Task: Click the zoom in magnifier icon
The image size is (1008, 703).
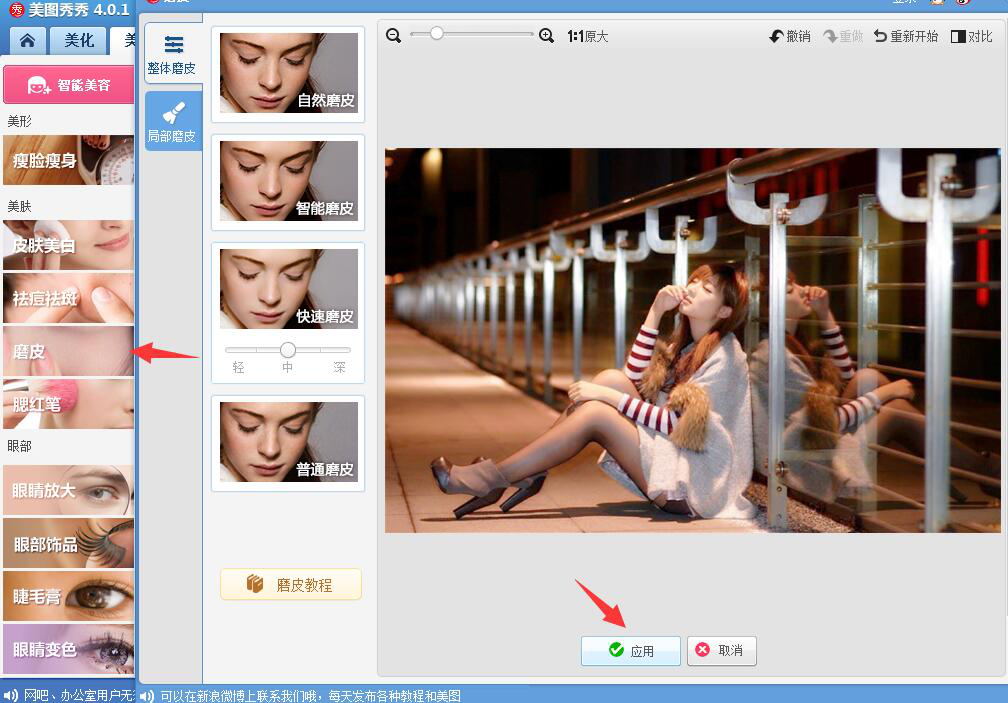Action: [546, 35]
